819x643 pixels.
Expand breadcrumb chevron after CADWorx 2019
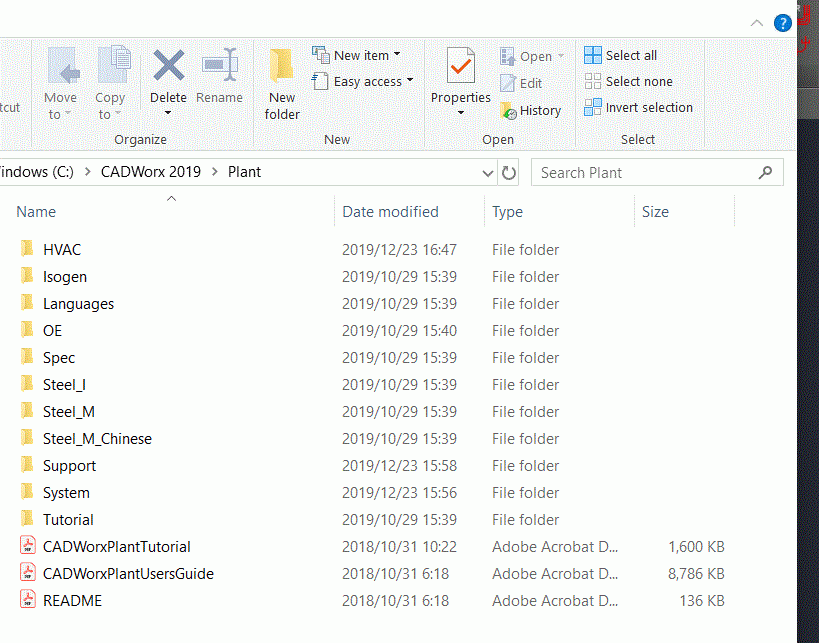(x=215, y=172)
